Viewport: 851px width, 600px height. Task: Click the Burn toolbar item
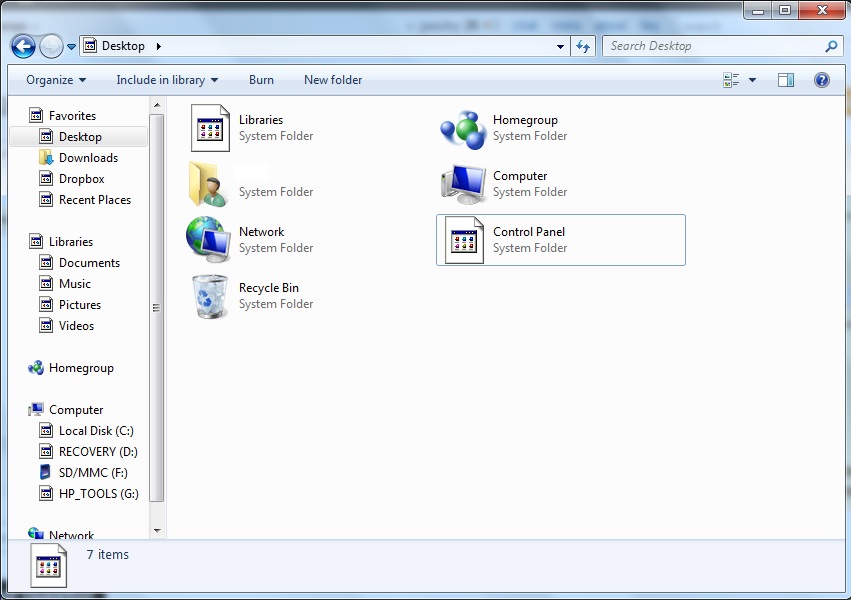[261, 80]
